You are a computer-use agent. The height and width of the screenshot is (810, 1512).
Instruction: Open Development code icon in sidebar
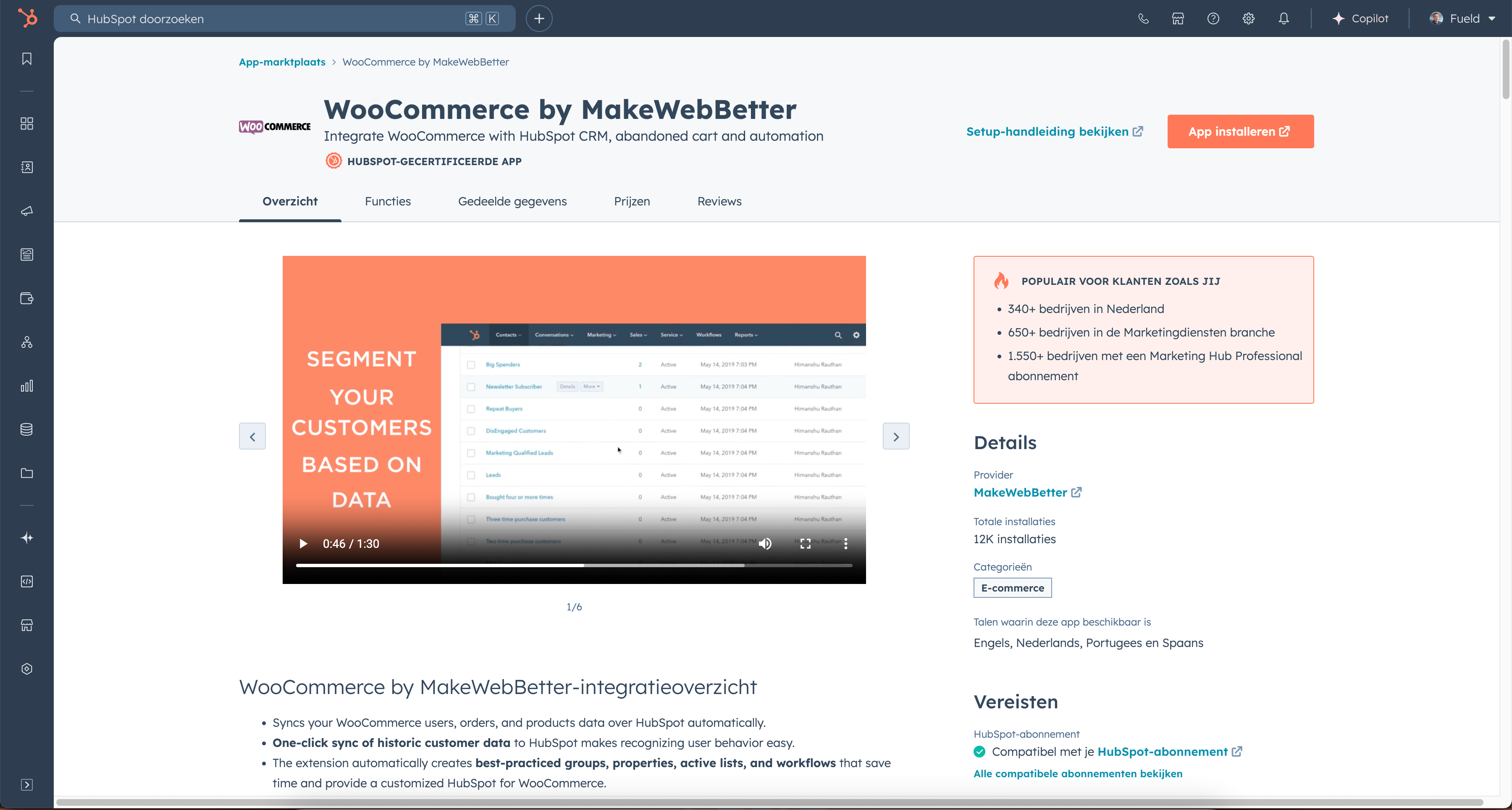27,582
